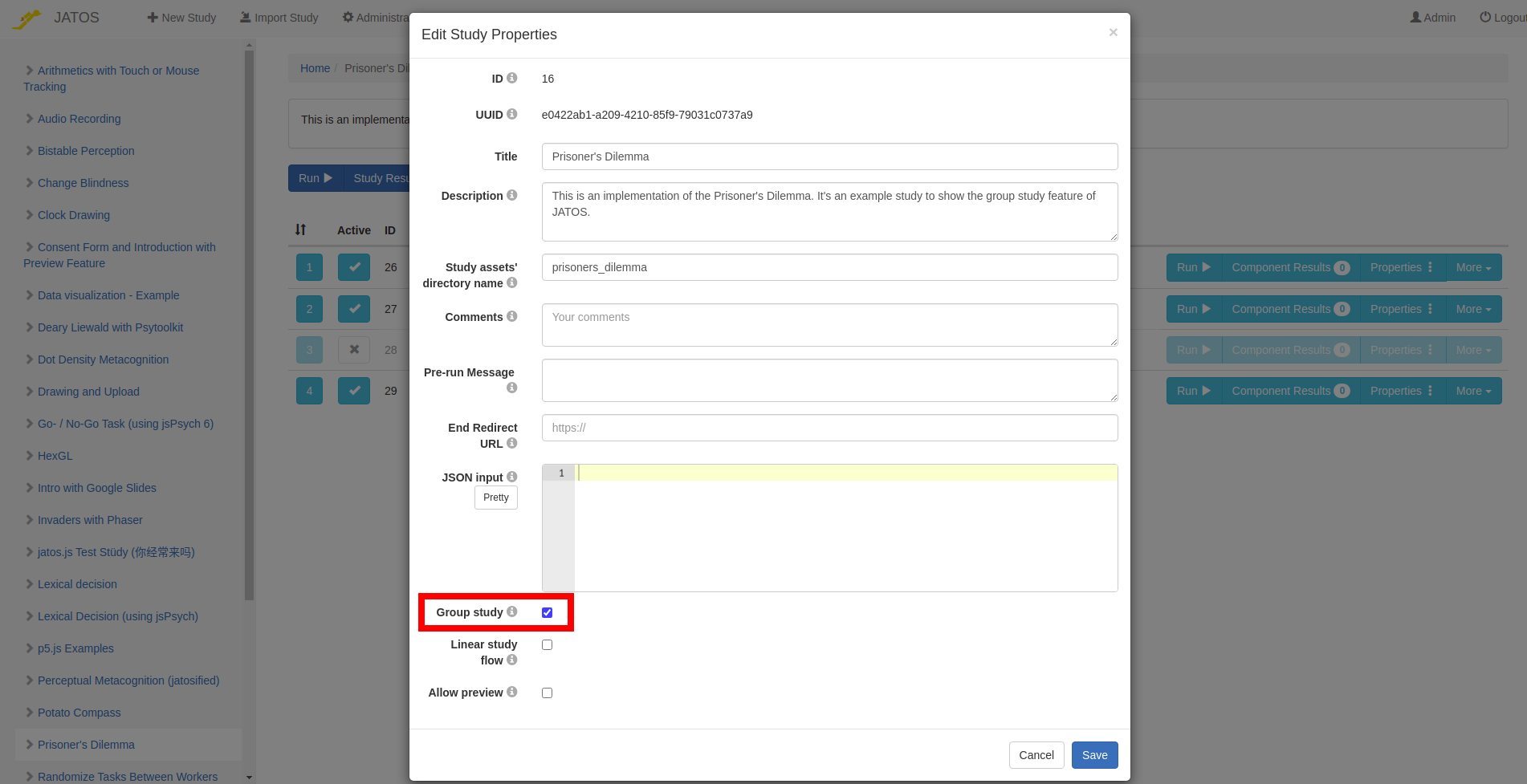
Task: Cancel editing study properties
Action: point(1036,755)
